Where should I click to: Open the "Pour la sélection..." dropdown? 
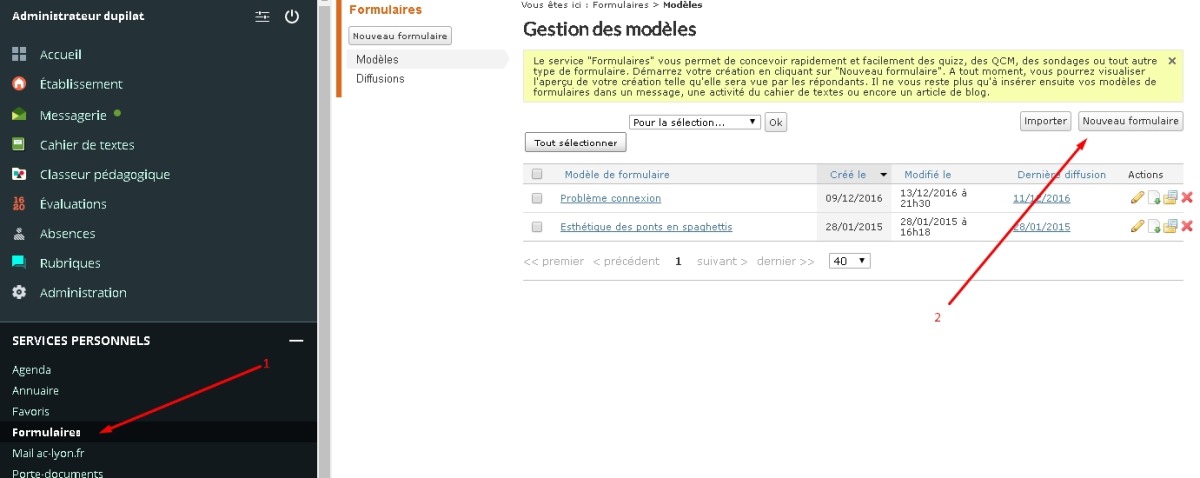tap(695, 122)
